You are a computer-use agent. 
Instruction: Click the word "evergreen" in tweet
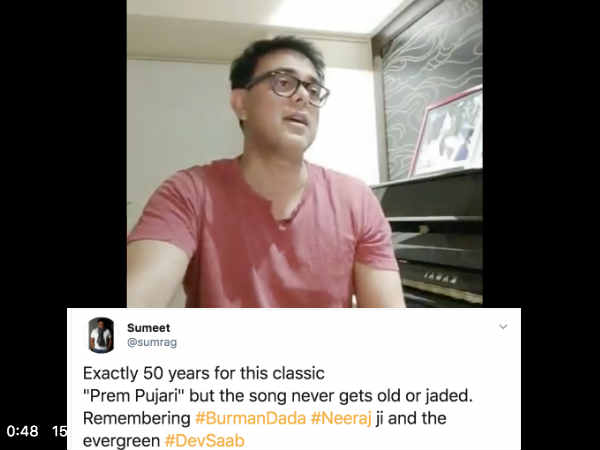coord(121,441)
